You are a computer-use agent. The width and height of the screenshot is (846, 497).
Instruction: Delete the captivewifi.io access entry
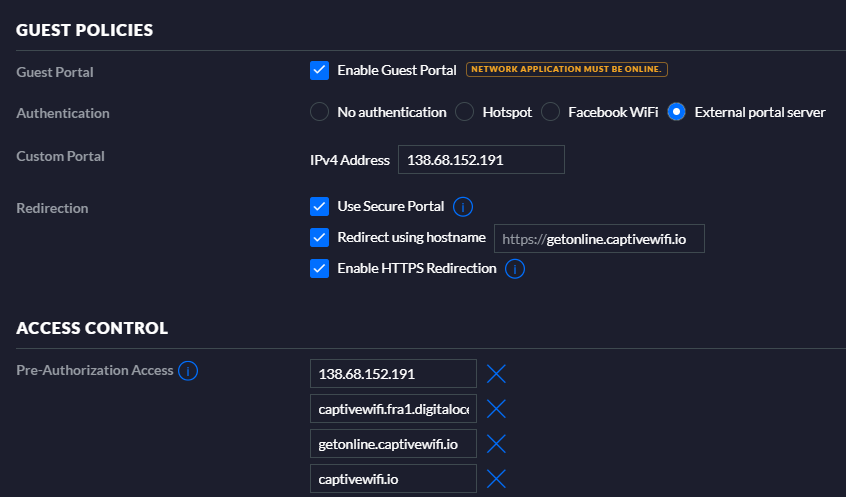pos(496,479)
